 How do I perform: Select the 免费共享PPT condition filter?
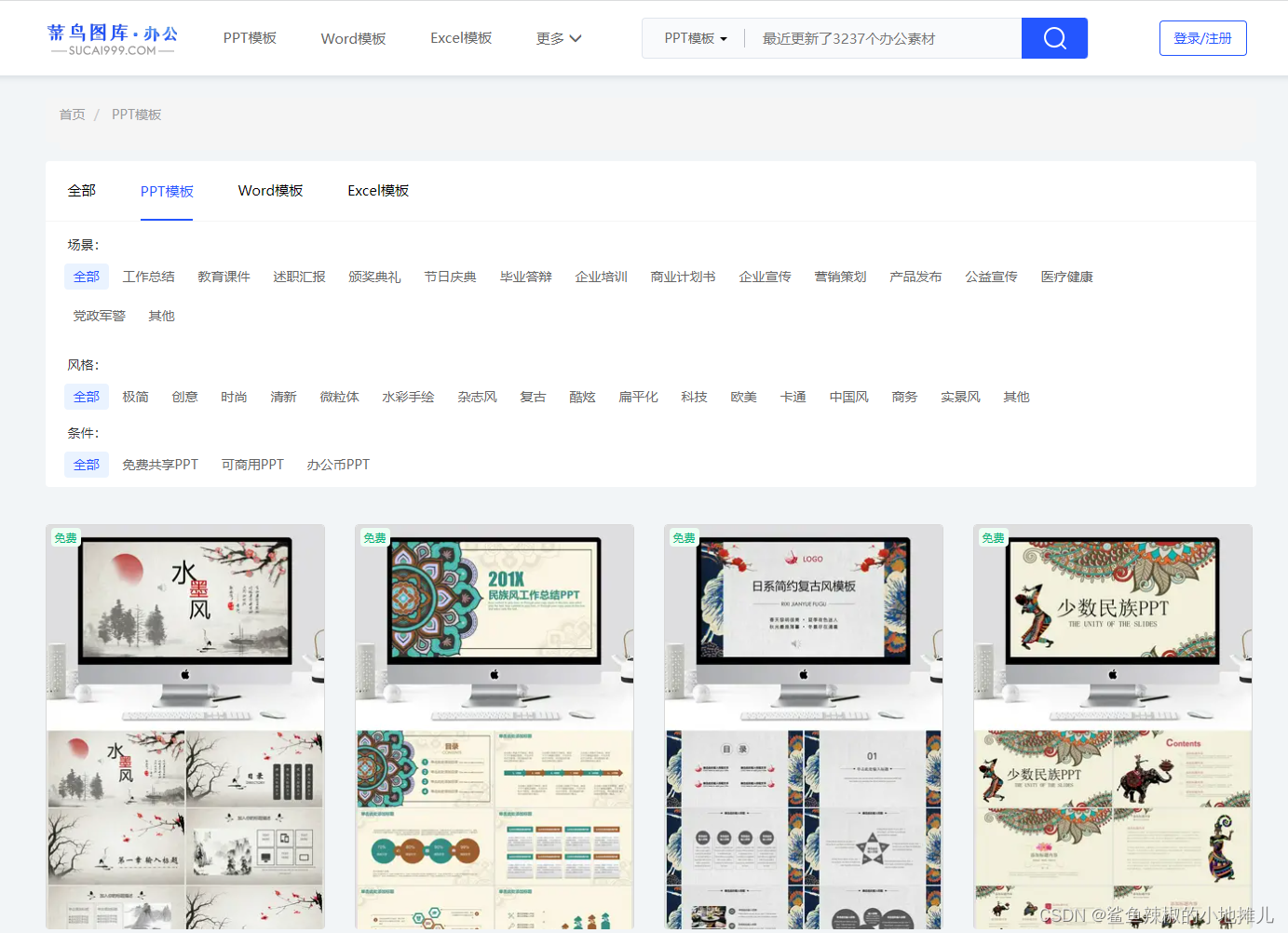click(x=160, y=464)
